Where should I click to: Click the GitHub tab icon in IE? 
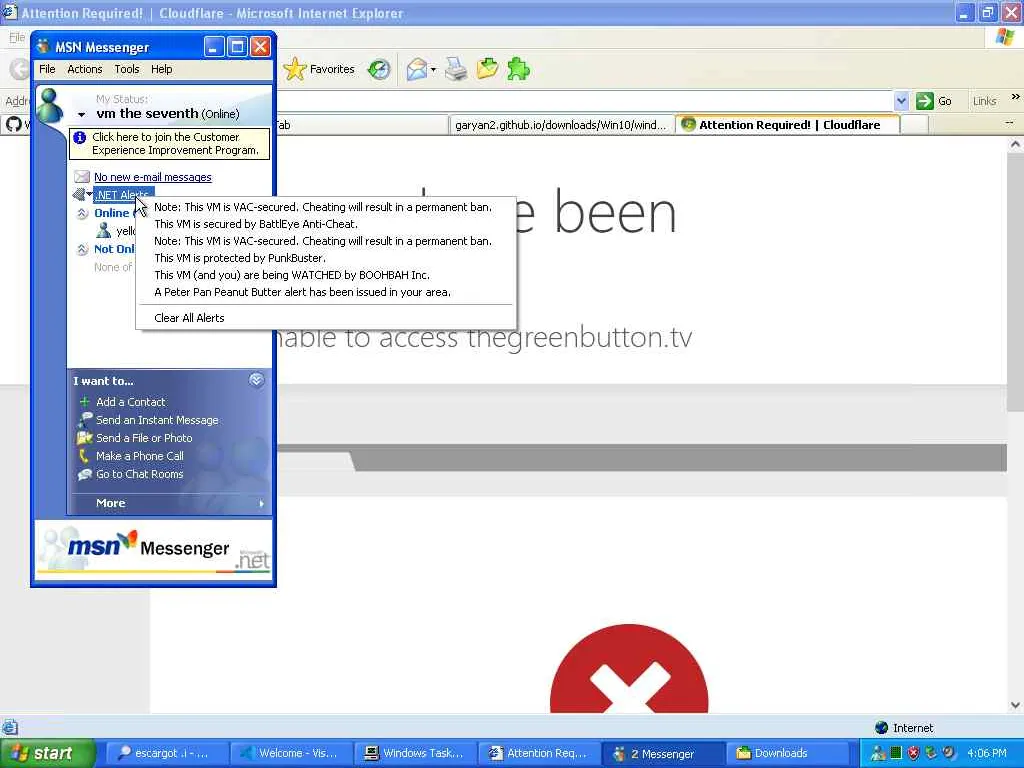point(14,124)
